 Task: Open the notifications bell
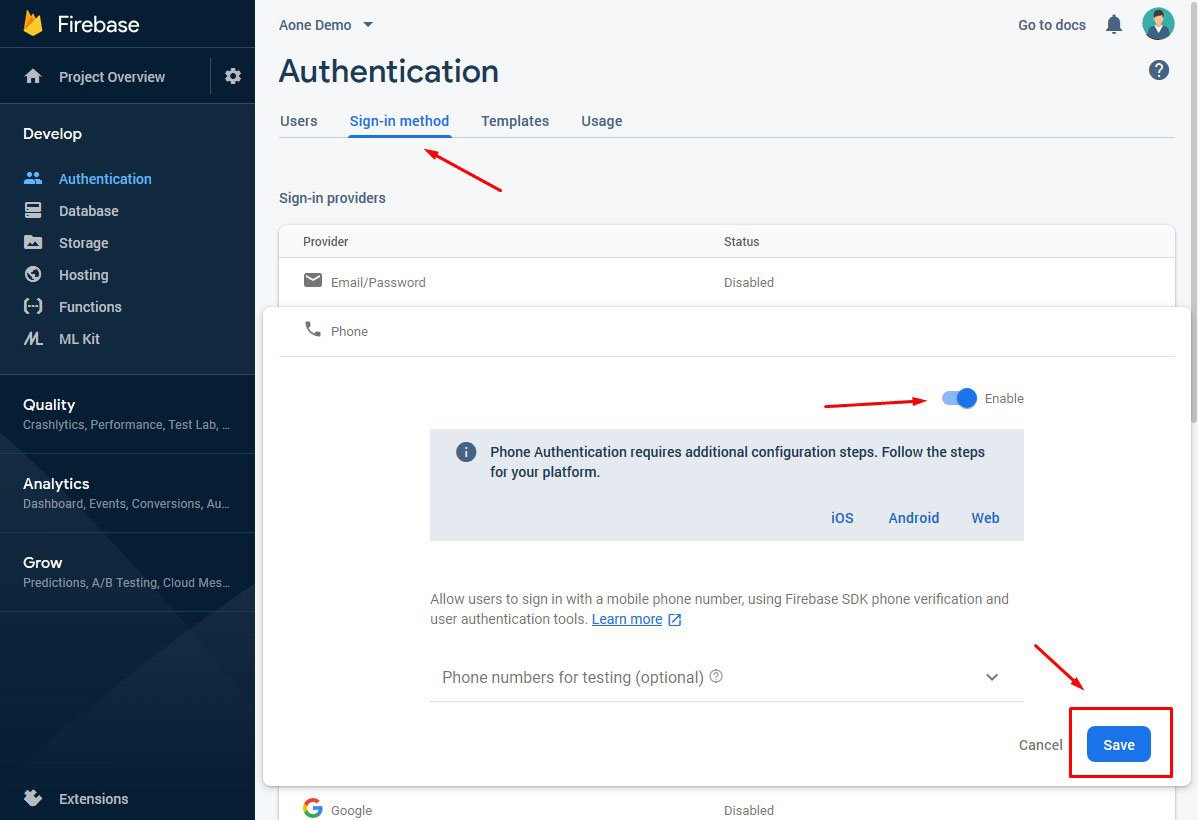pos(1114,24)
